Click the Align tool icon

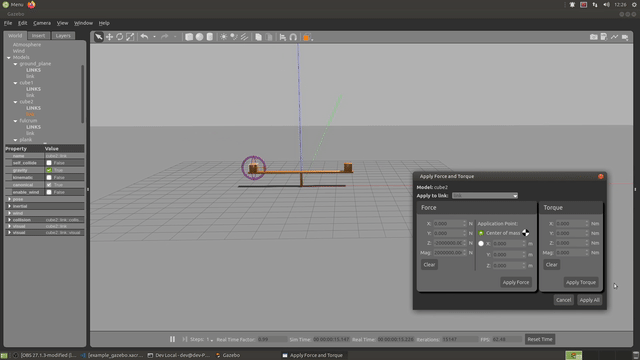(x=282, y=37)
